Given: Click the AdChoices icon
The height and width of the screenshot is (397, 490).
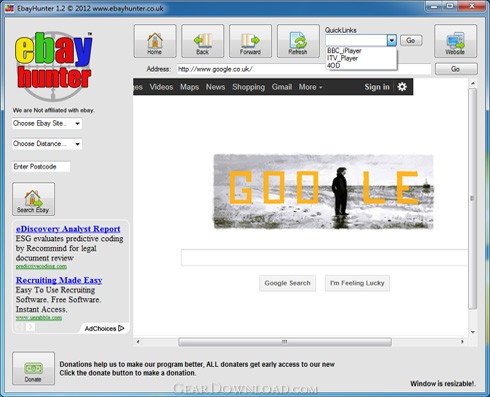Looking at the screenshot, I should coord(121,328).
